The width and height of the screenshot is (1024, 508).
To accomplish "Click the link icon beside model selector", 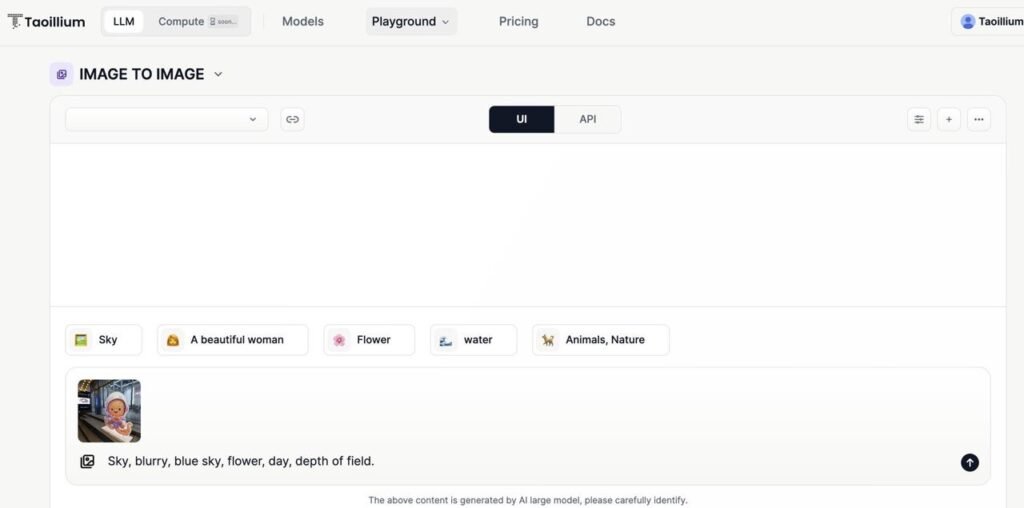I will pyautogui.click(x=292, y=120).
